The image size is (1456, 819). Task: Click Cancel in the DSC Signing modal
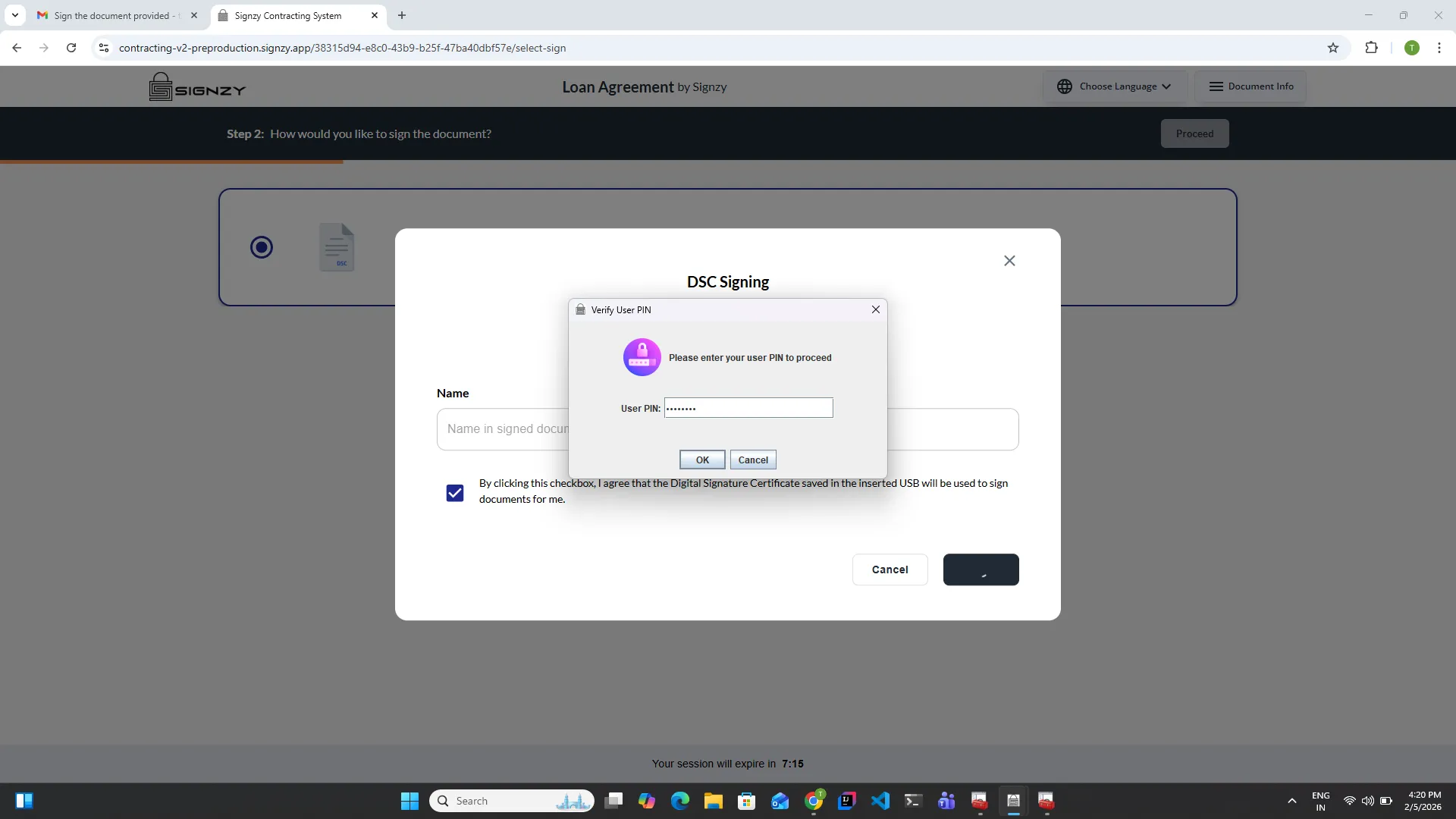890,570
